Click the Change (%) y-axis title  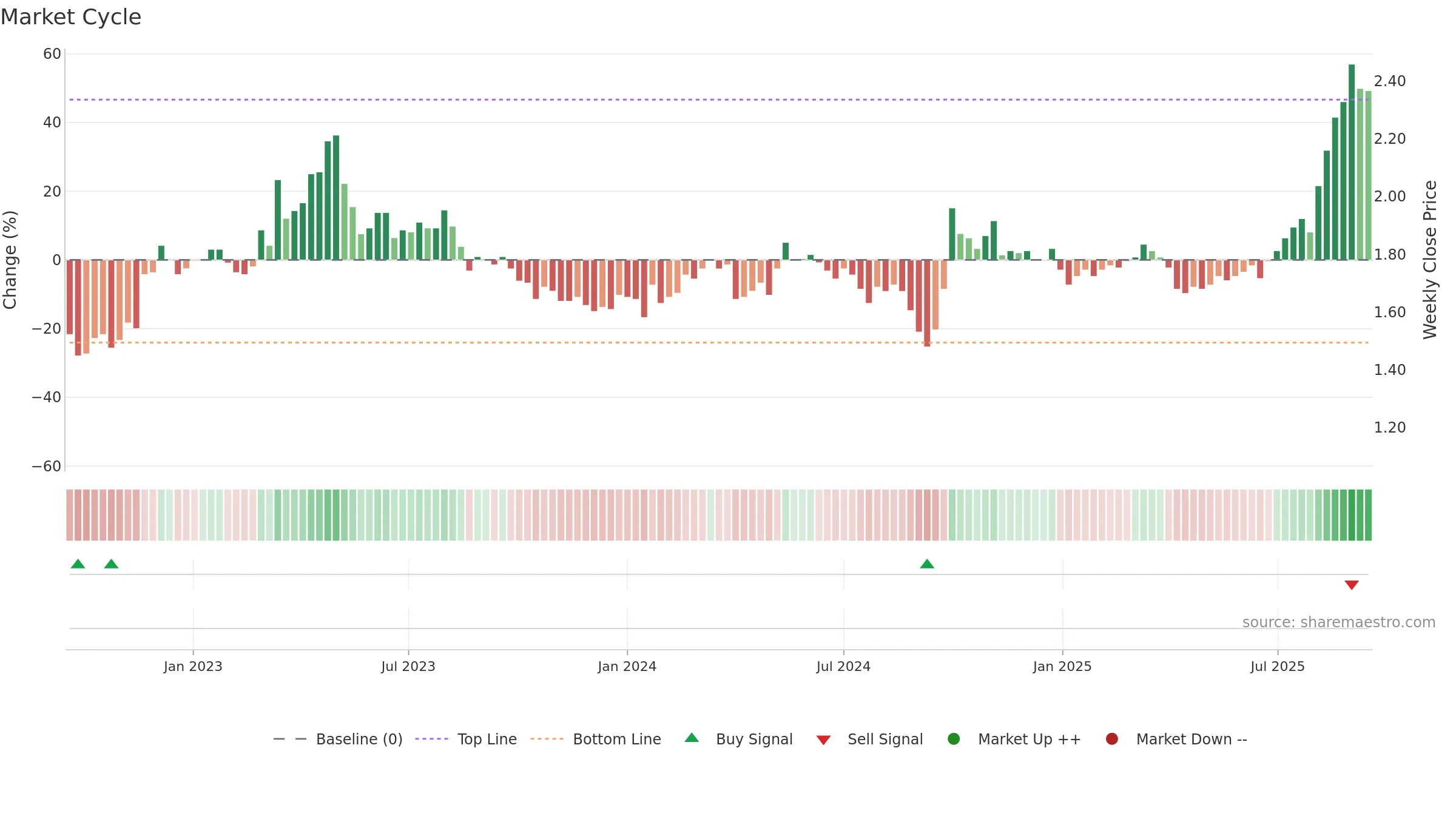[x=10, y=260]
